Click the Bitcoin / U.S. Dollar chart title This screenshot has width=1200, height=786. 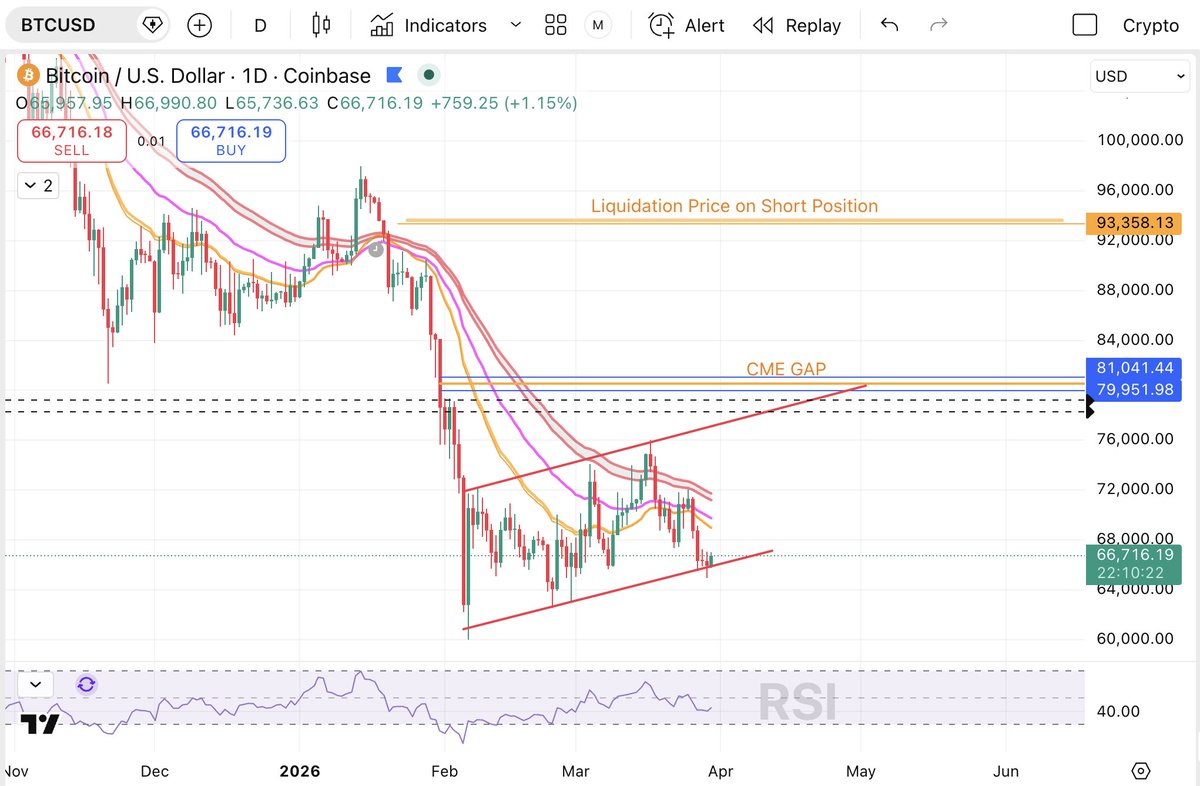(208, 76)
